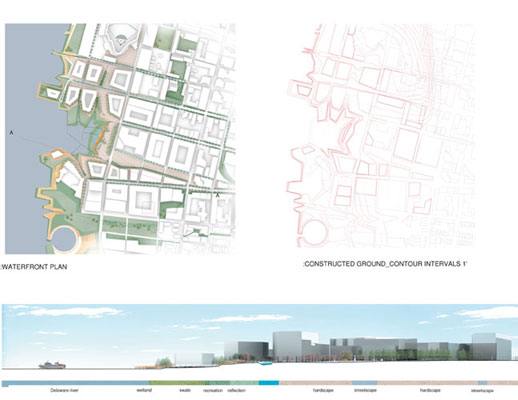Click the reflection legend label
Screen dimensions: 518x400
(237, 390)
